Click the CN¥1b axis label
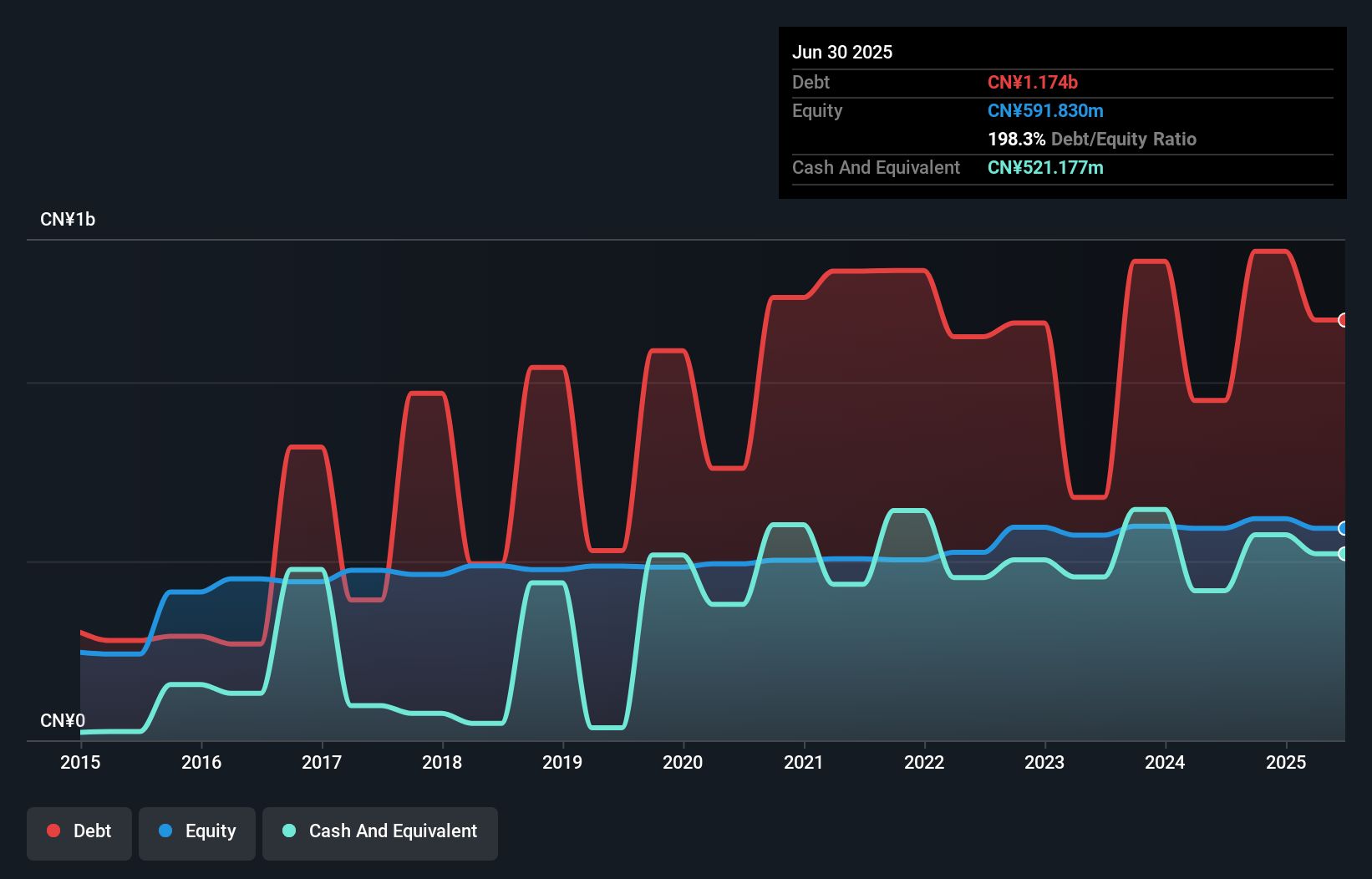Viewport: 1372px width, 879px height. coord(68,219)
